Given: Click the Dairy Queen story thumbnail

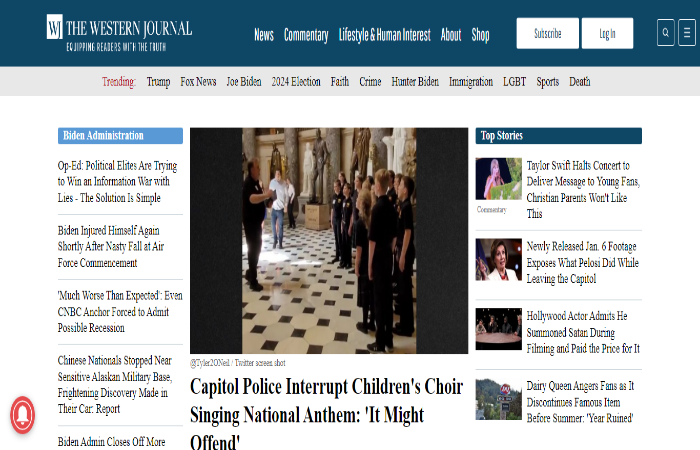Looking at the screenshot, I should click(x=498, y=399).
